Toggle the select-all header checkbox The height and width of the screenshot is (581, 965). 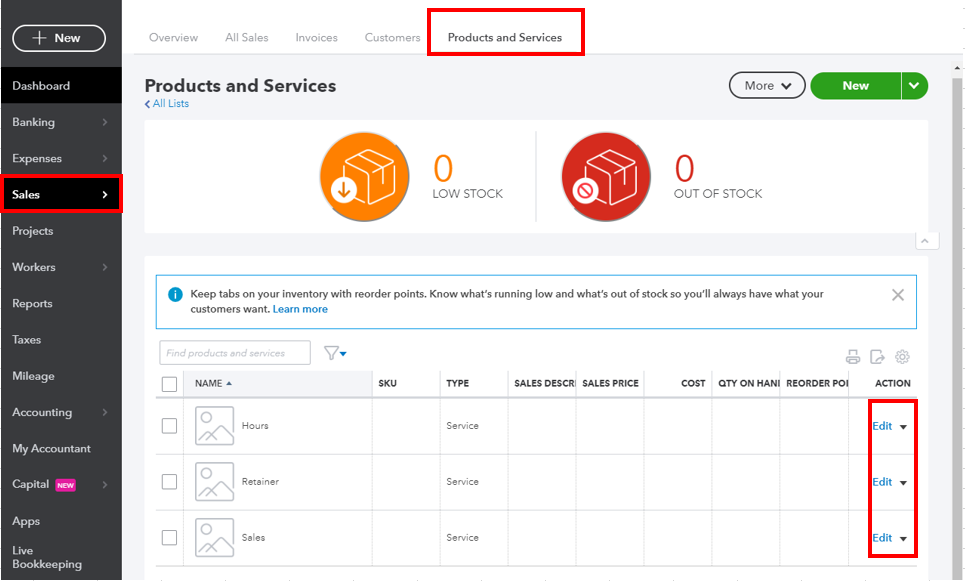coord(169,384)
